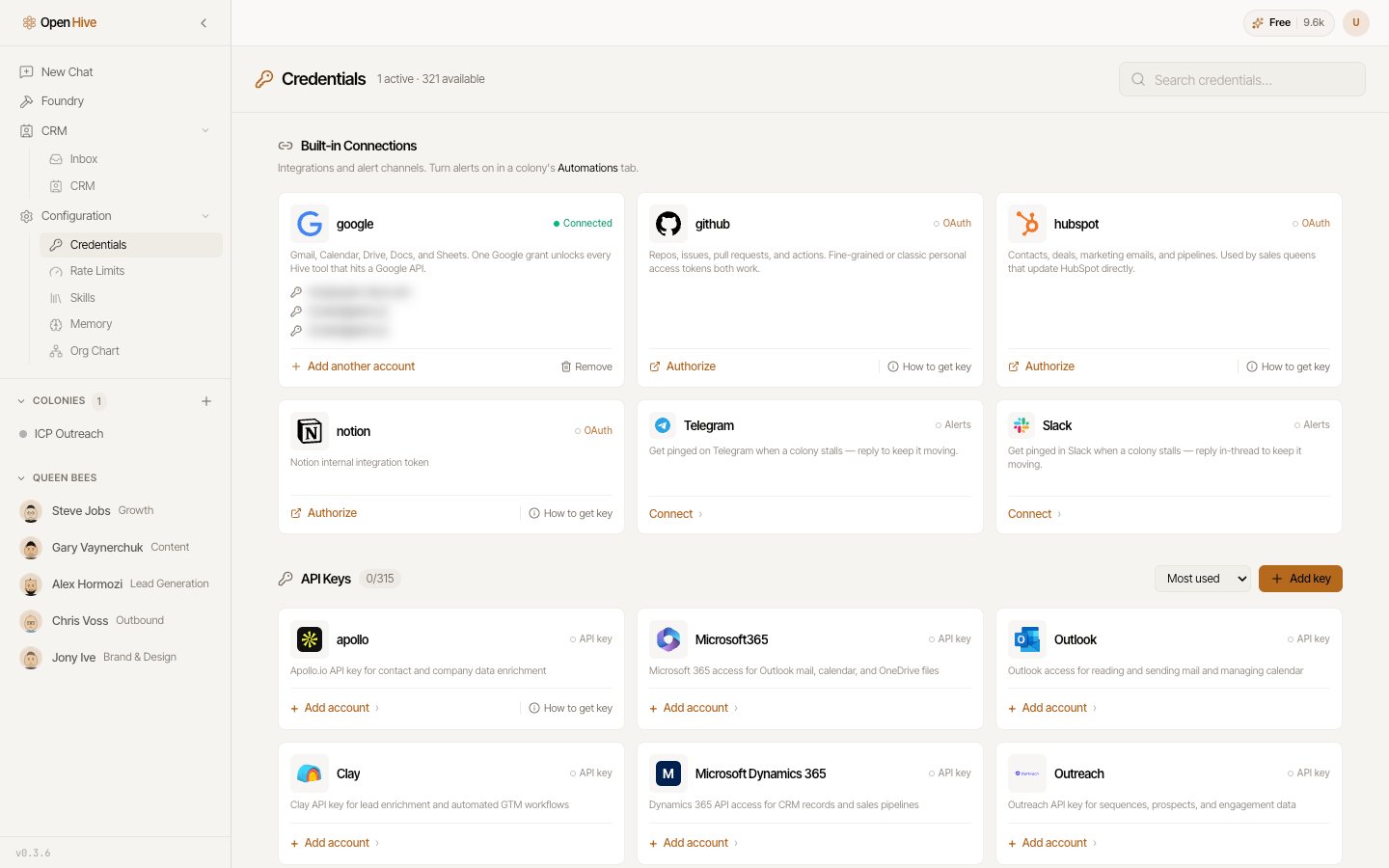Click the Outreach logo icon
This screenshot has width=1389, height=868.
1027,773
